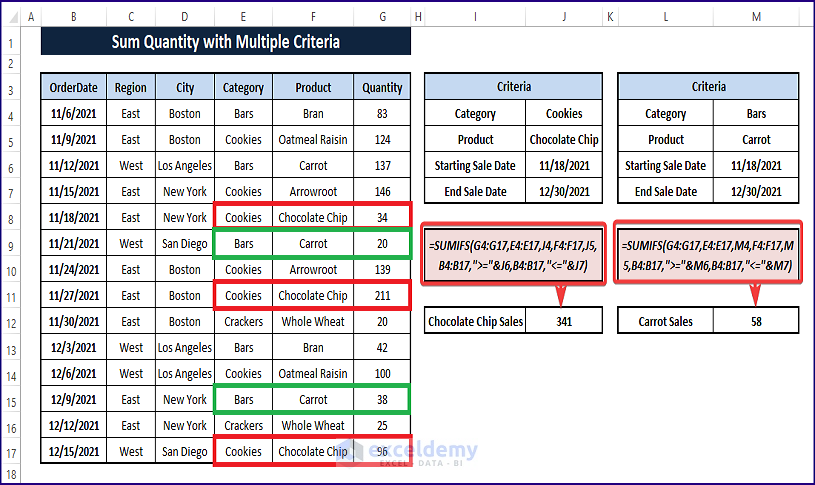
Task: Select the date cell 11/27/2021
Action: tap(73, 295)
